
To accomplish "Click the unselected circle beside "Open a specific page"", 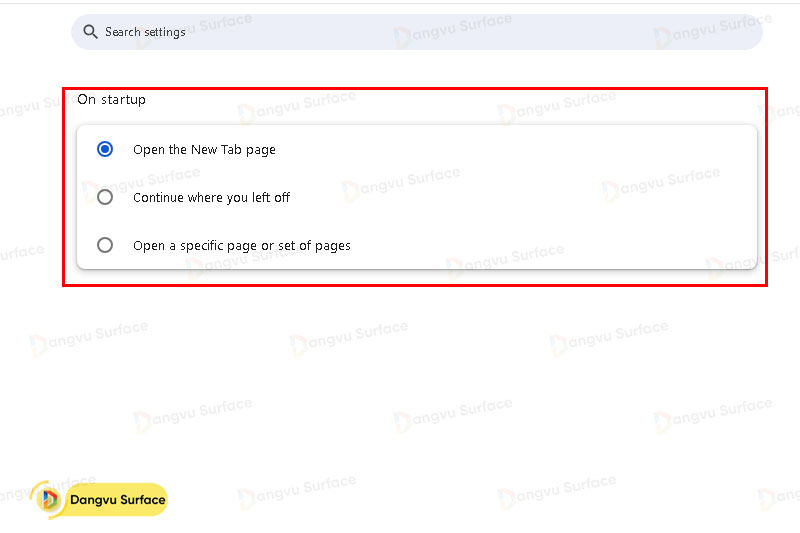I will click(x=105, y=245).
